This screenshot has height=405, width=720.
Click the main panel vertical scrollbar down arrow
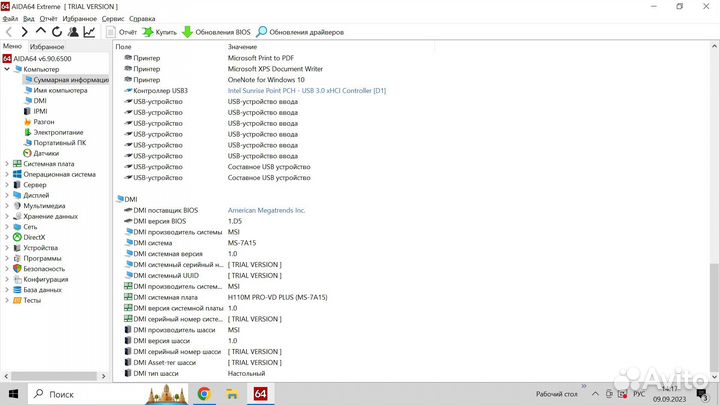tap(714, 377)
